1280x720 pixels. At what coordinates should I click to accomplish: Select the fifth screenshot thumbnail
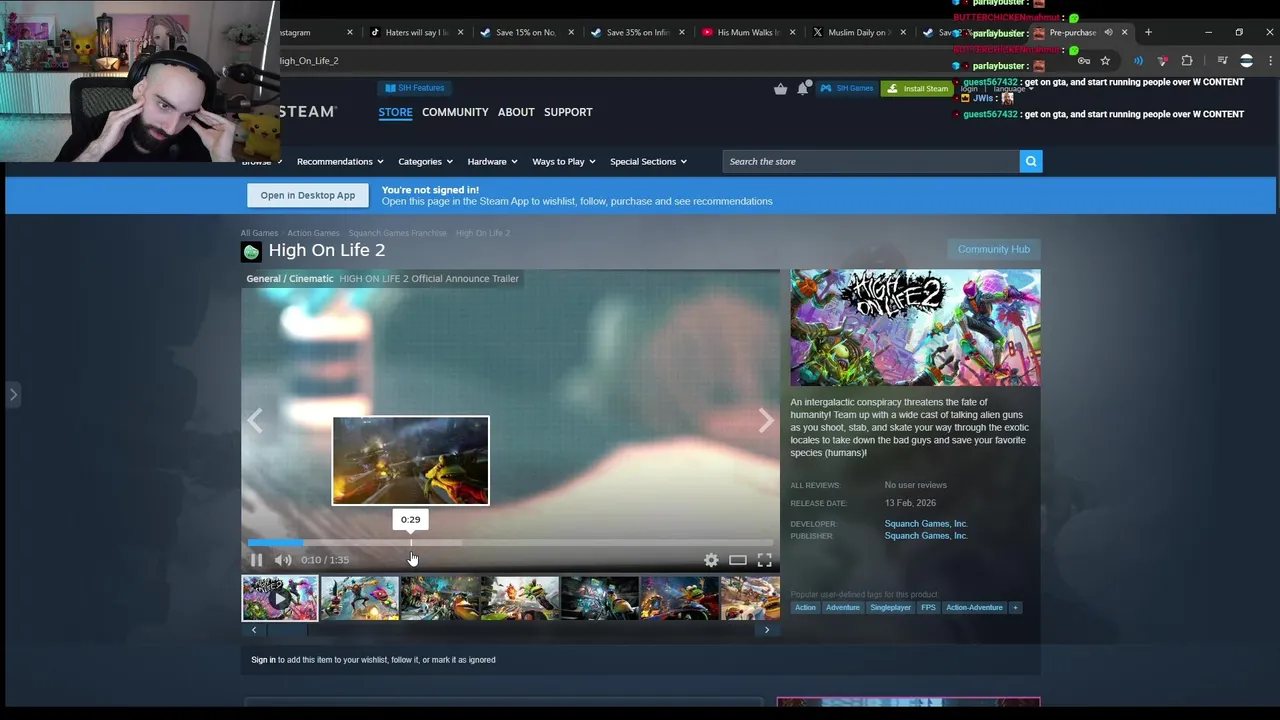tap(599, 598)
